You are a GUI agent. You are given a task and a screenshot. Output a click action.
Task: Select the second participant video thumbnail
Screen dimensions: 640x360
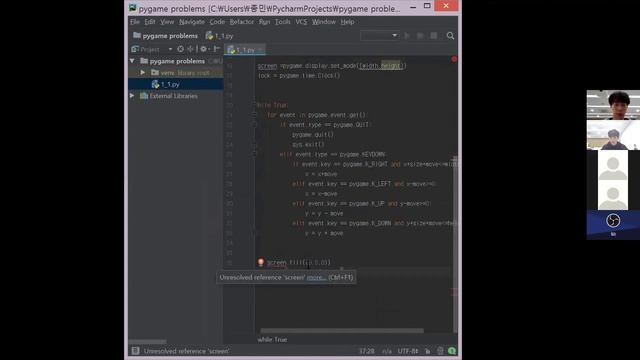click(x=613, y=135)
